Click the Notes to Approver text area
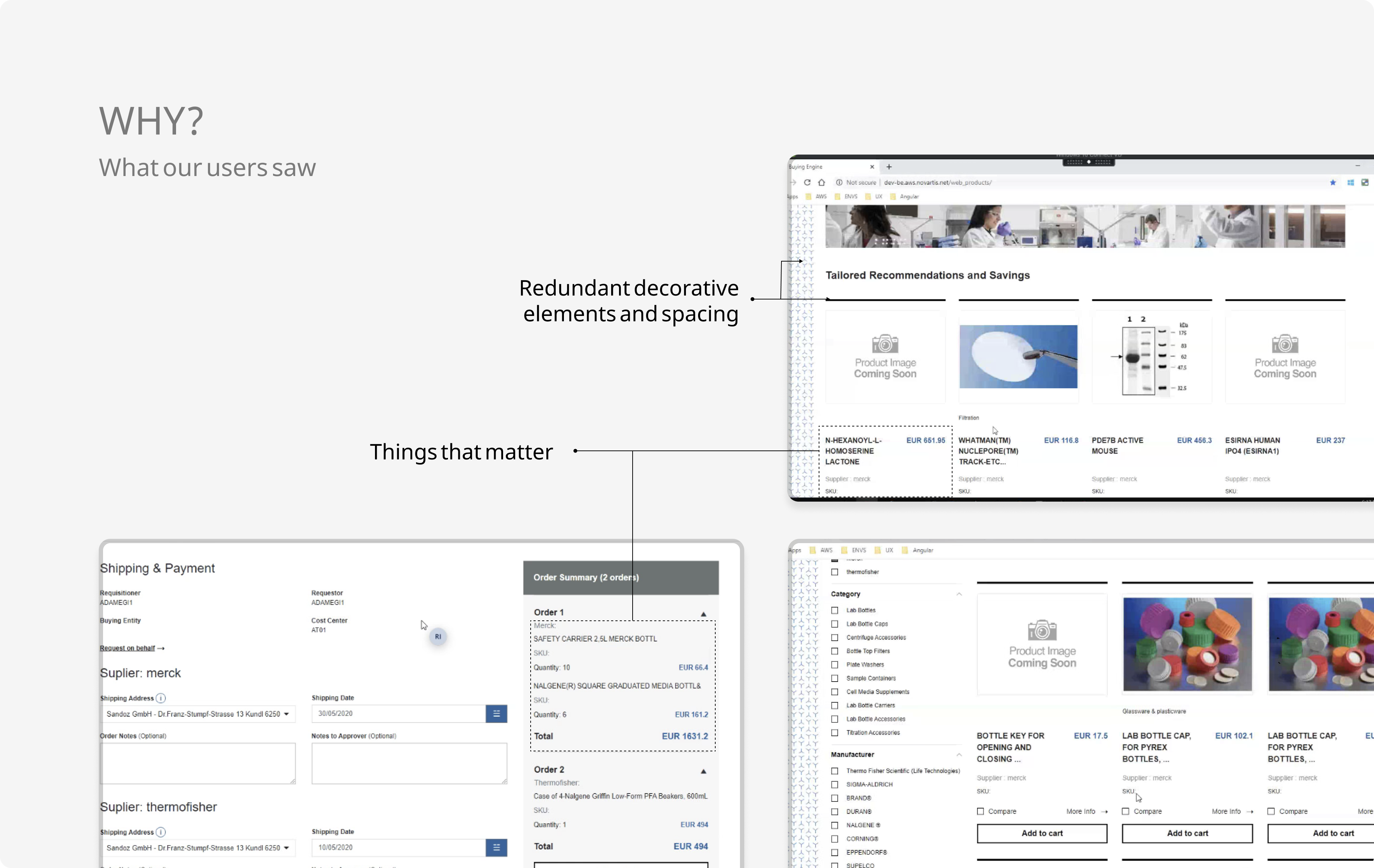The width and height of the screenshot is (1374, 868). [409, 764]
